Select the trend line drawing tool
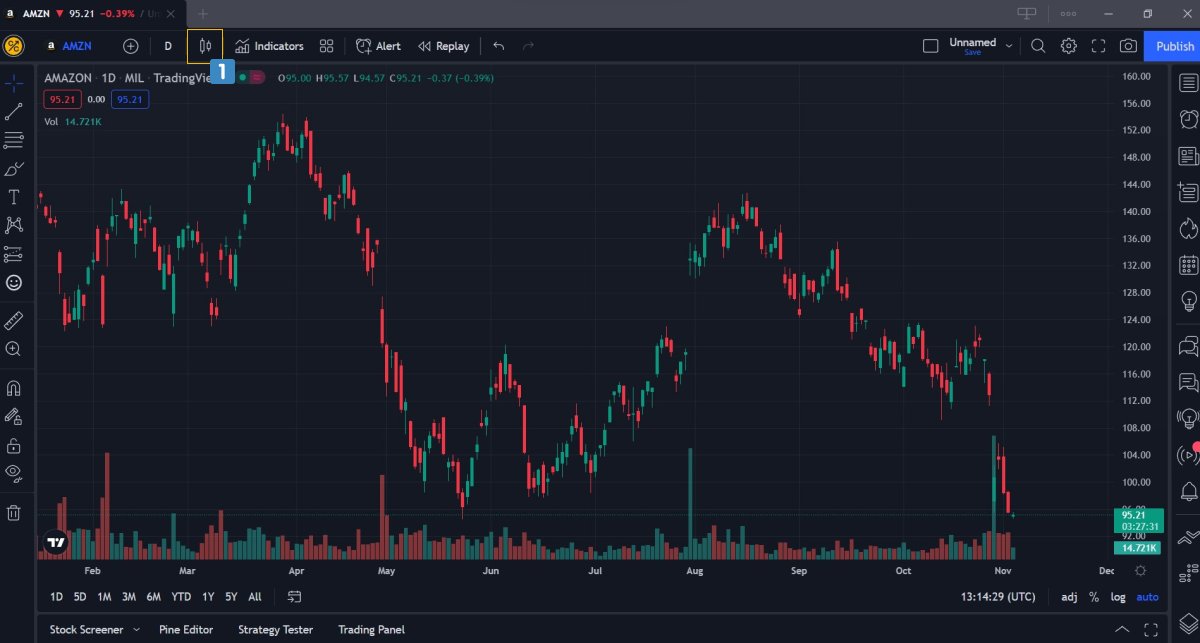The width and height of the screenshot is (1200, 643). click(14, 112)
